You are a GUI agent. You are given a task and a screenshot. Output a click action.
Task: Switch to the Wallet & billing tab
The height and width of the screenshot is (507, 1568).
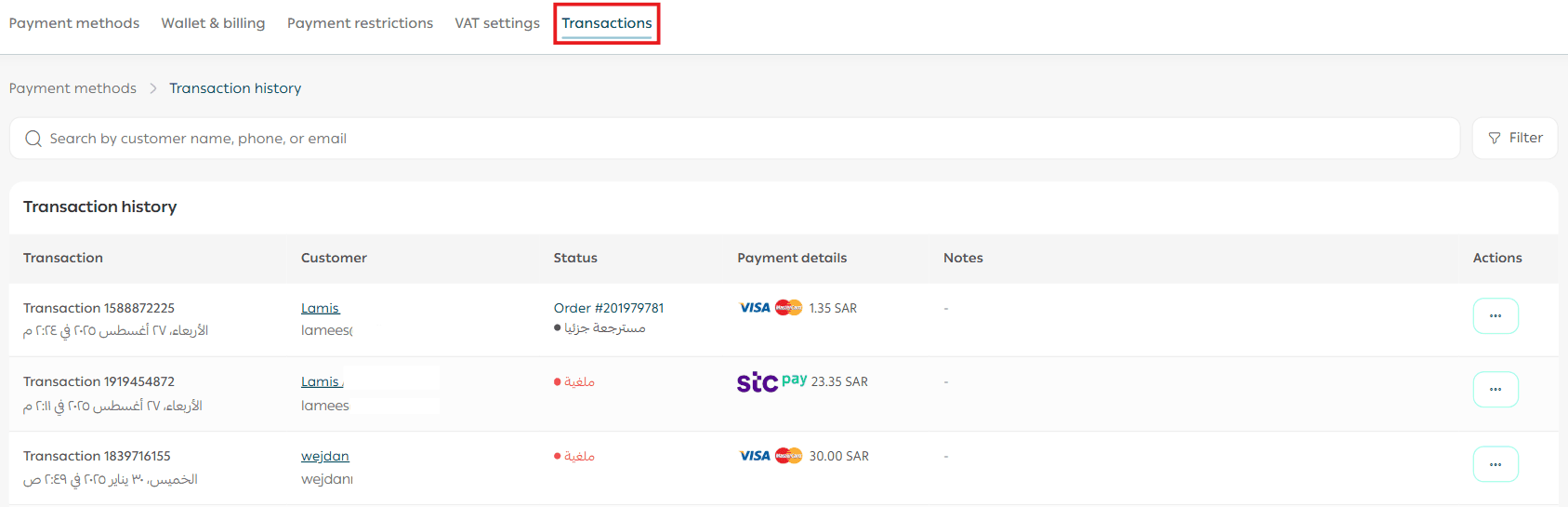click(x=213, y=23)
